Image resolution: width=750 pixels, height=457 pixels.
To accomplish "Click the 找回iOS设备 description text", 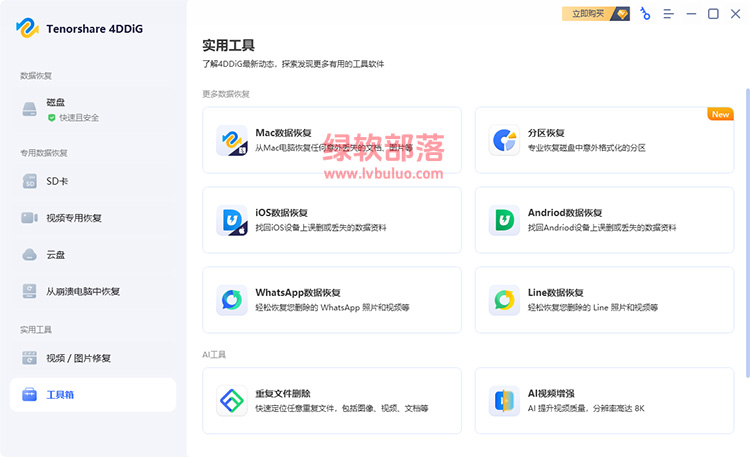I will tap(320, 228).
